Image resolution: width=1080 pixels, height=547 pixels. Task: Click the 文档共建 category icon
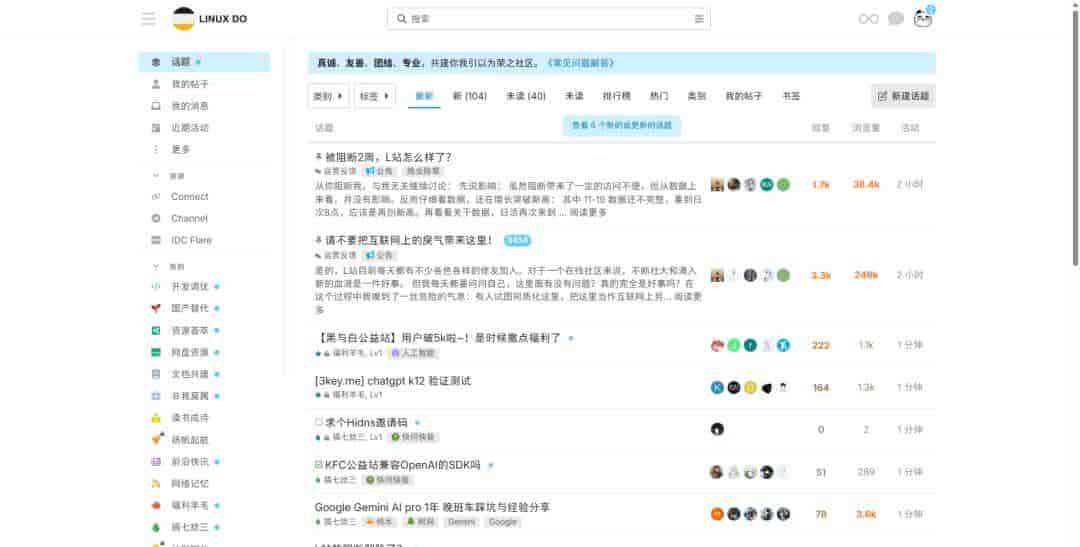156,374
